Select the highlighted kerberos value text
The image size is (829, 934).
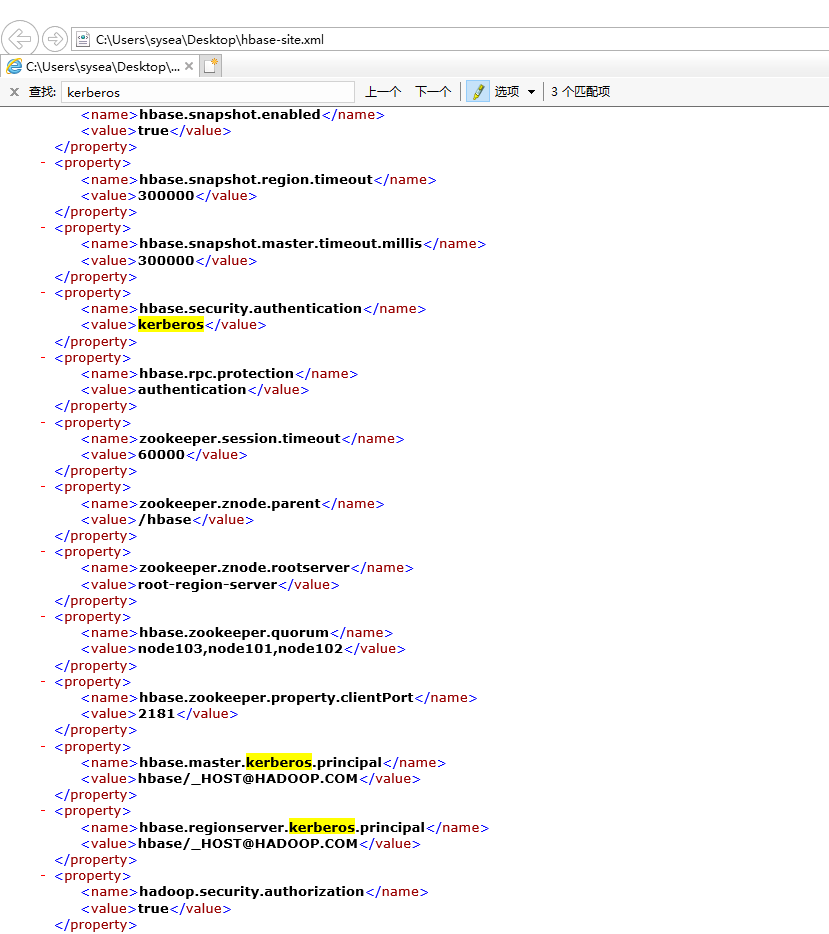170,324
